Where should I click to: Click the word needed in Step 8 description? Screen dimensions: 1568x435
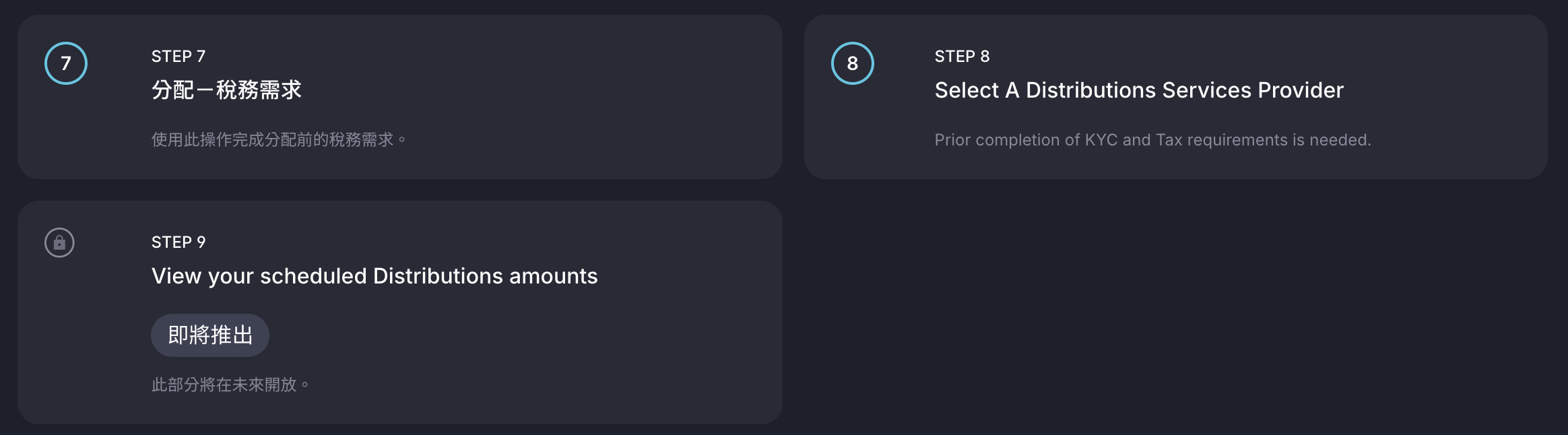pyautogui.click(x=1340, y=140)
